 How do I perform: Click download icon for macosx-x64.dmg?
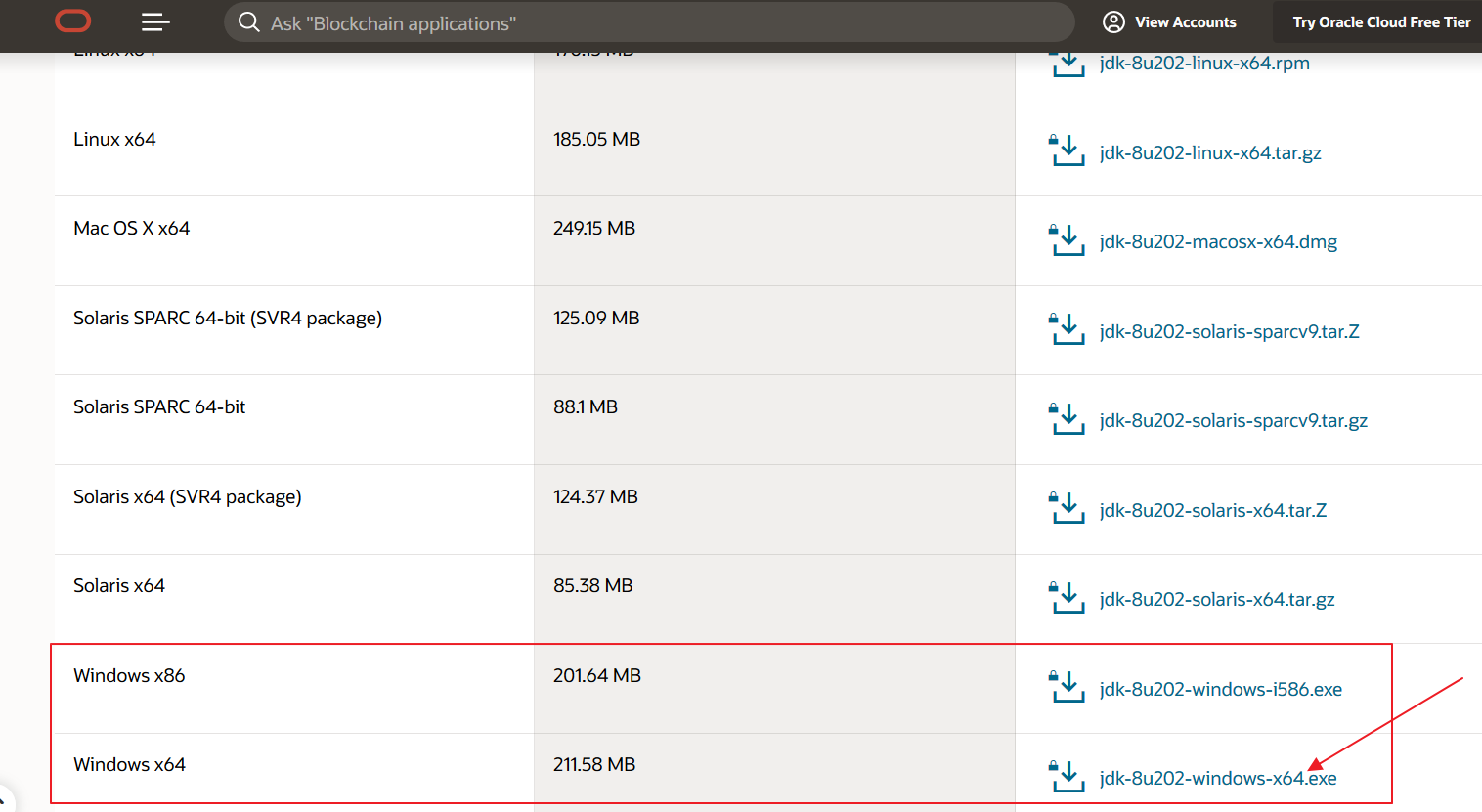pos(1067,240)
